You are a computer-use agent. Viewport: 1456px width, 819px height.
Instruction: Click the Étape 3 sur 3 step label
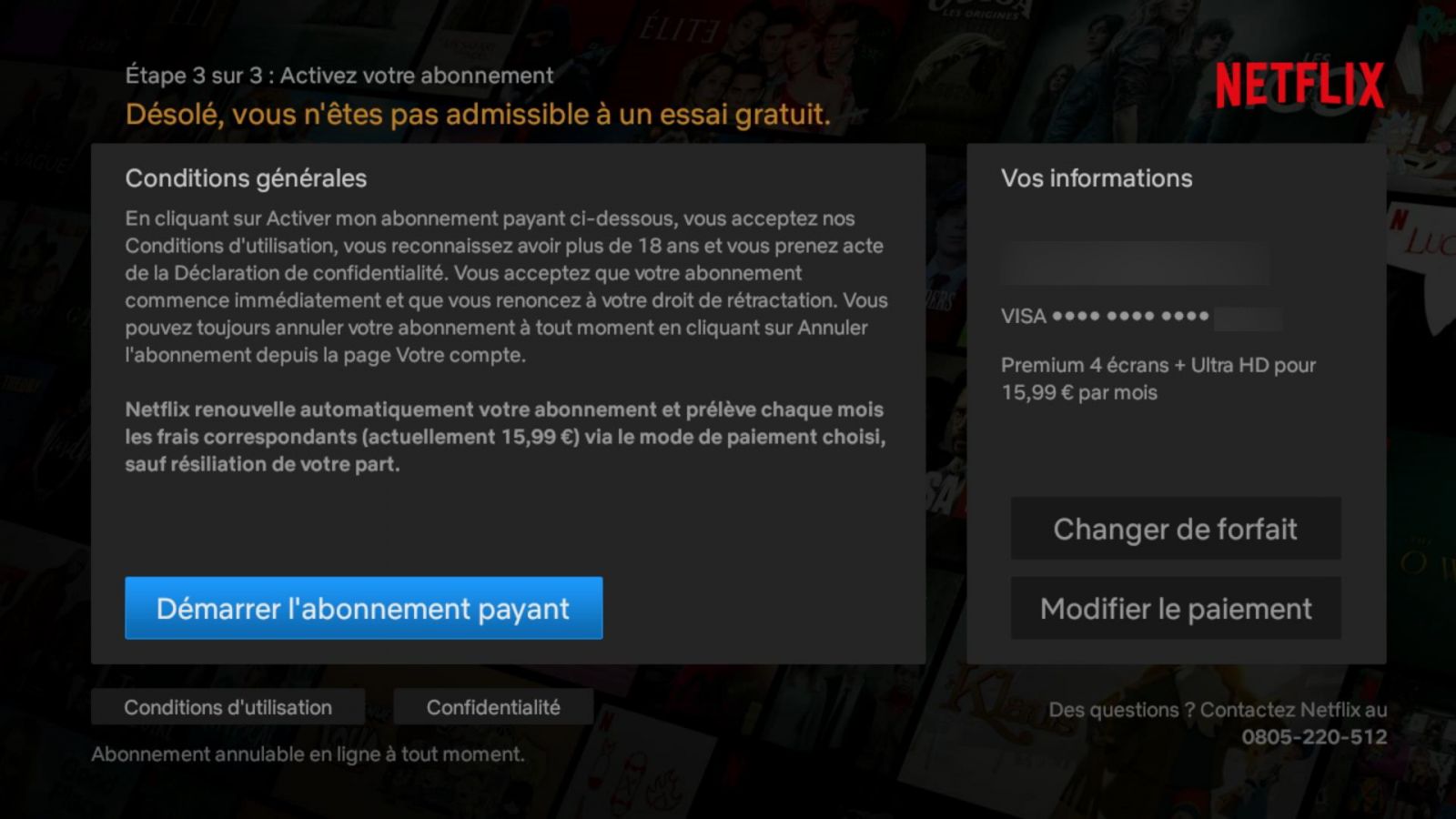tap(339, 76)
